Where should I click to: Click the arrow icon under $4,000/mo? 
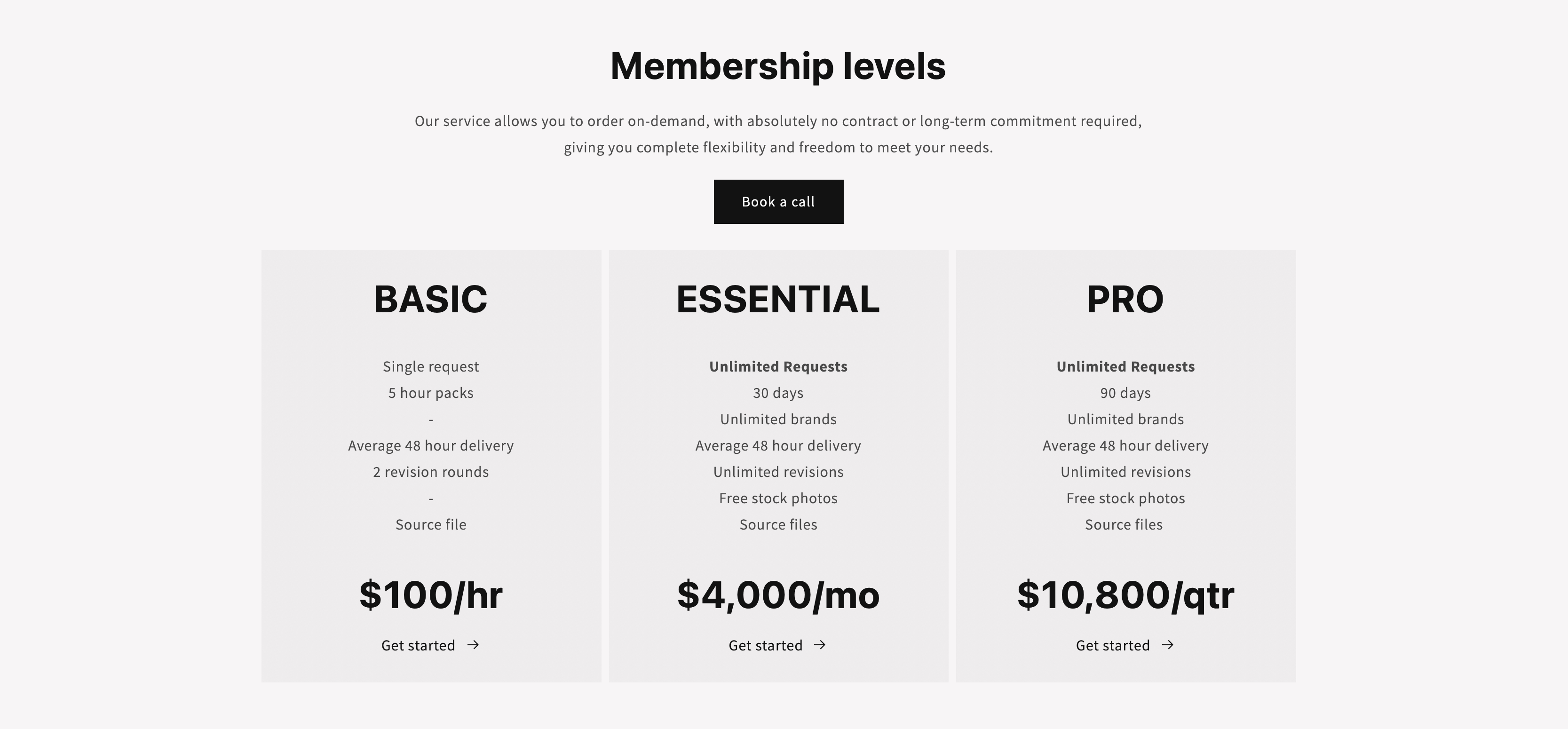point(820,645)
